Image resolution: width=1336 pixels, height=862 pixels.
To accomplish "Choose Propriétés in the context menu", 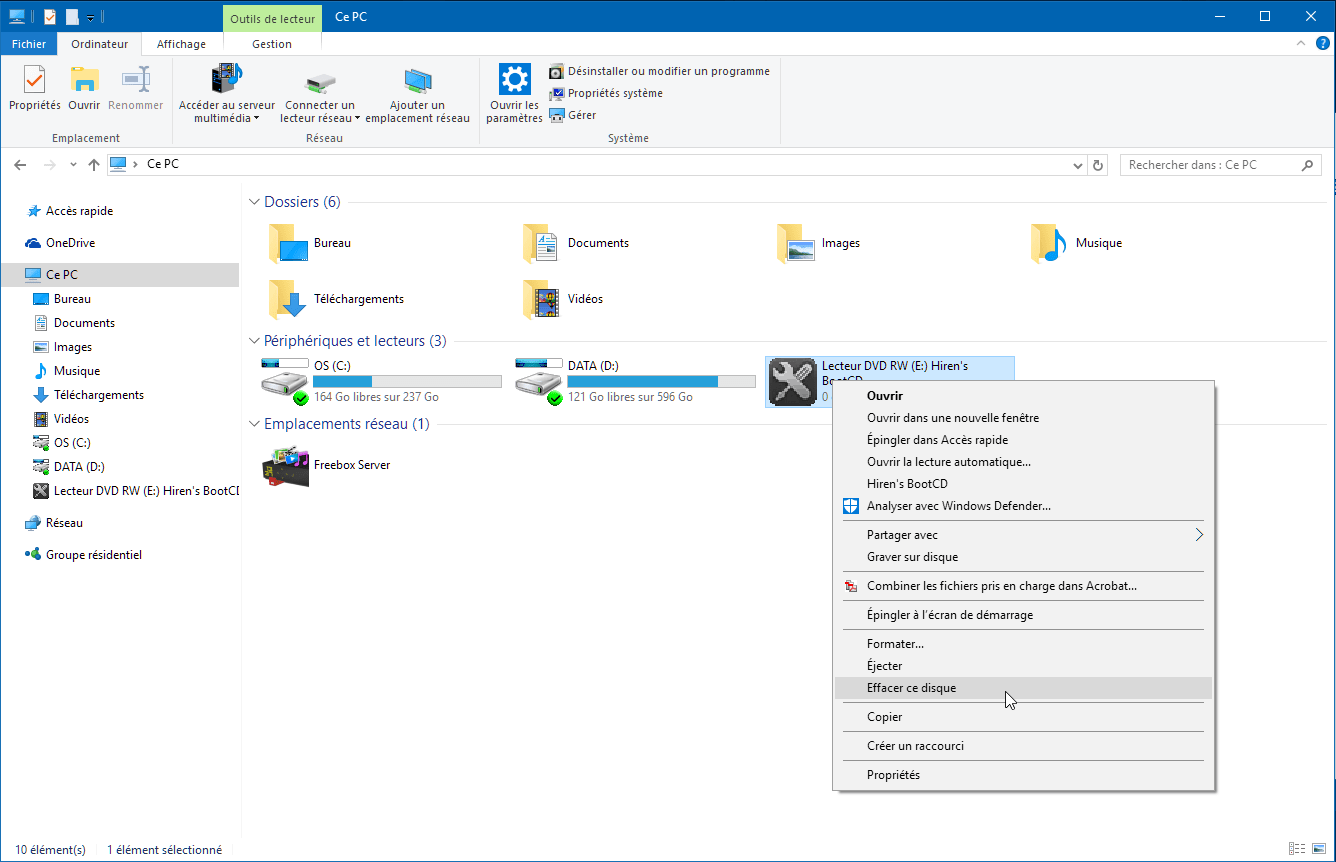I will pos(1023,775).
